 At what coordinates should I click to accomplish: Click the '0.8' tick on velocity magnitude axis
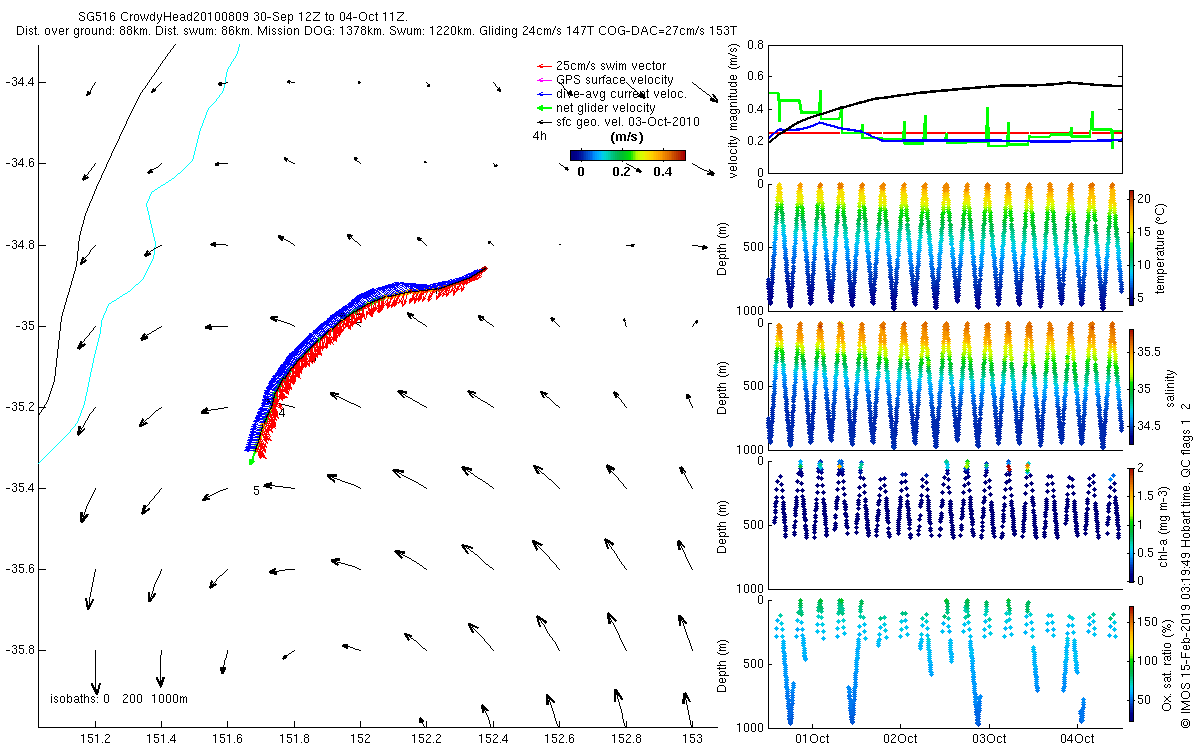(755, 45)
